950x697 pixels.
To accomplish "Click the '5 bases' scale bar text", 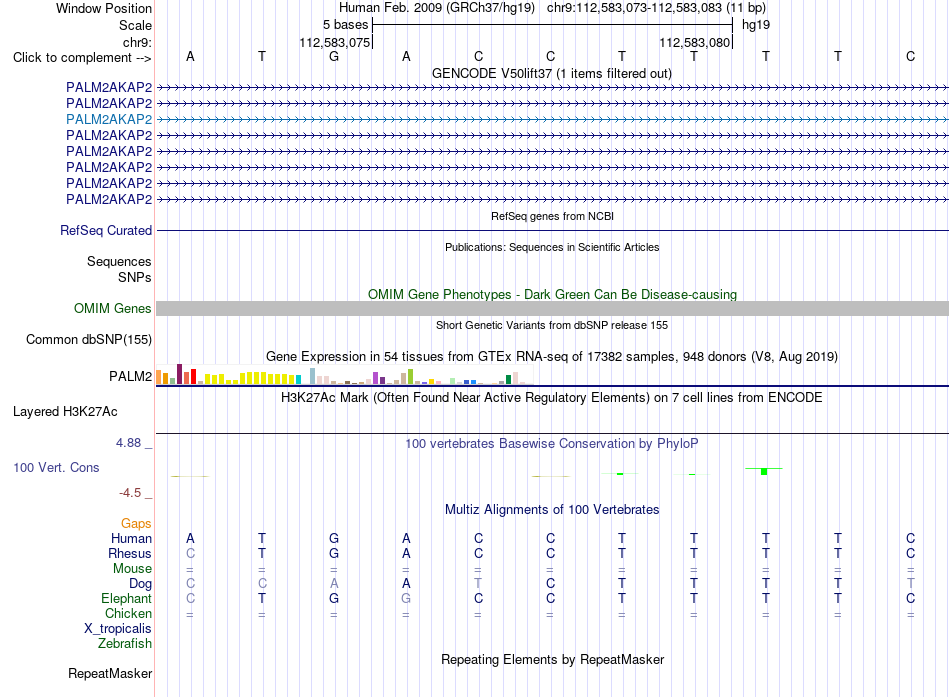I will [345, 25].
